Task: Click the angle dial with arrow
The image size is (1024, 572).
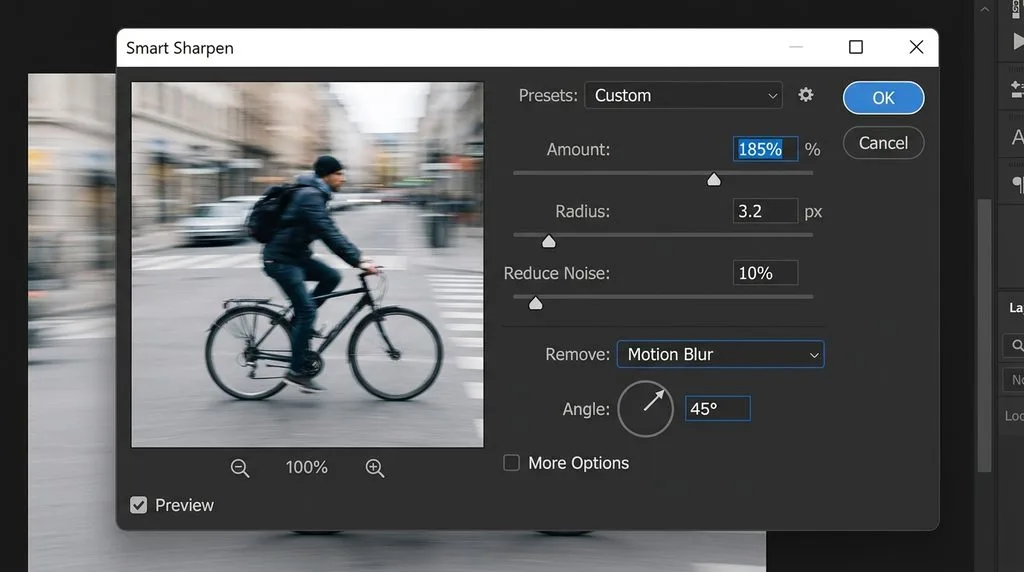Action: 645,409
